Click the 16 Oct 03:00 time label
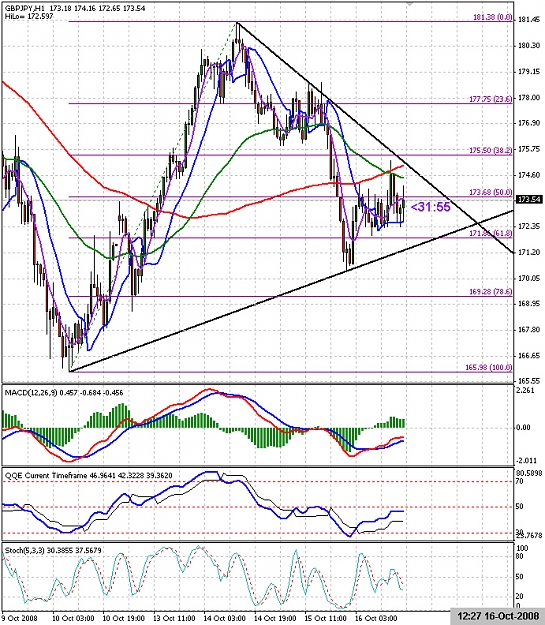 click(376, 618)
